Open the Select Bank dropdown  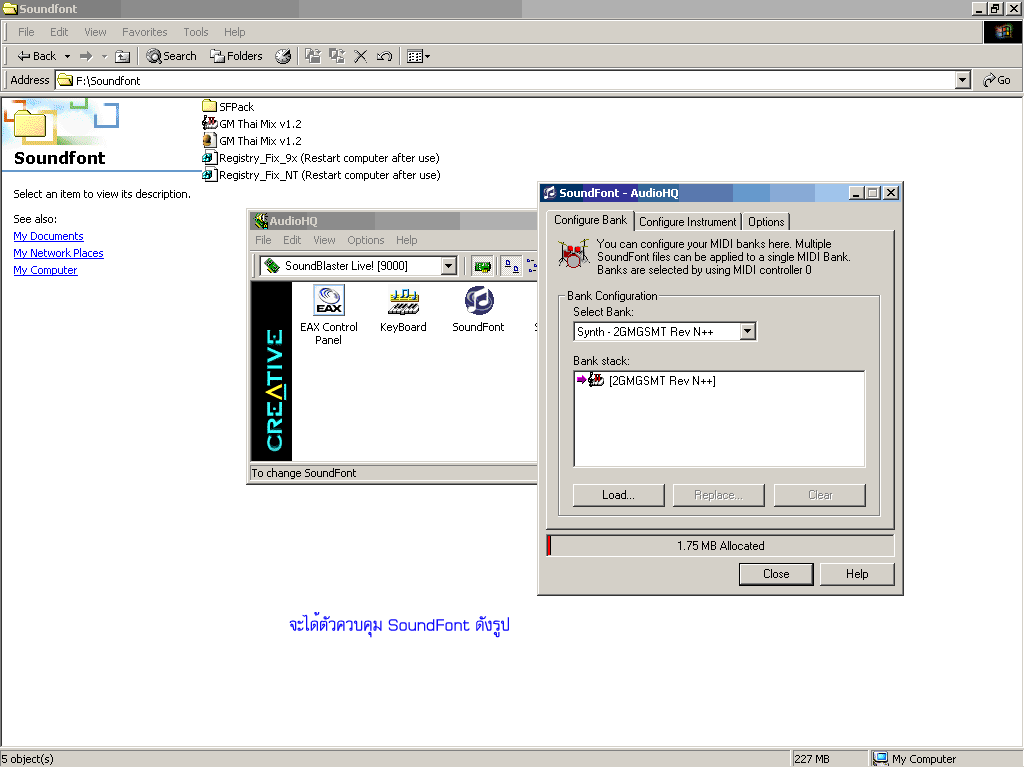click(748, 331)
